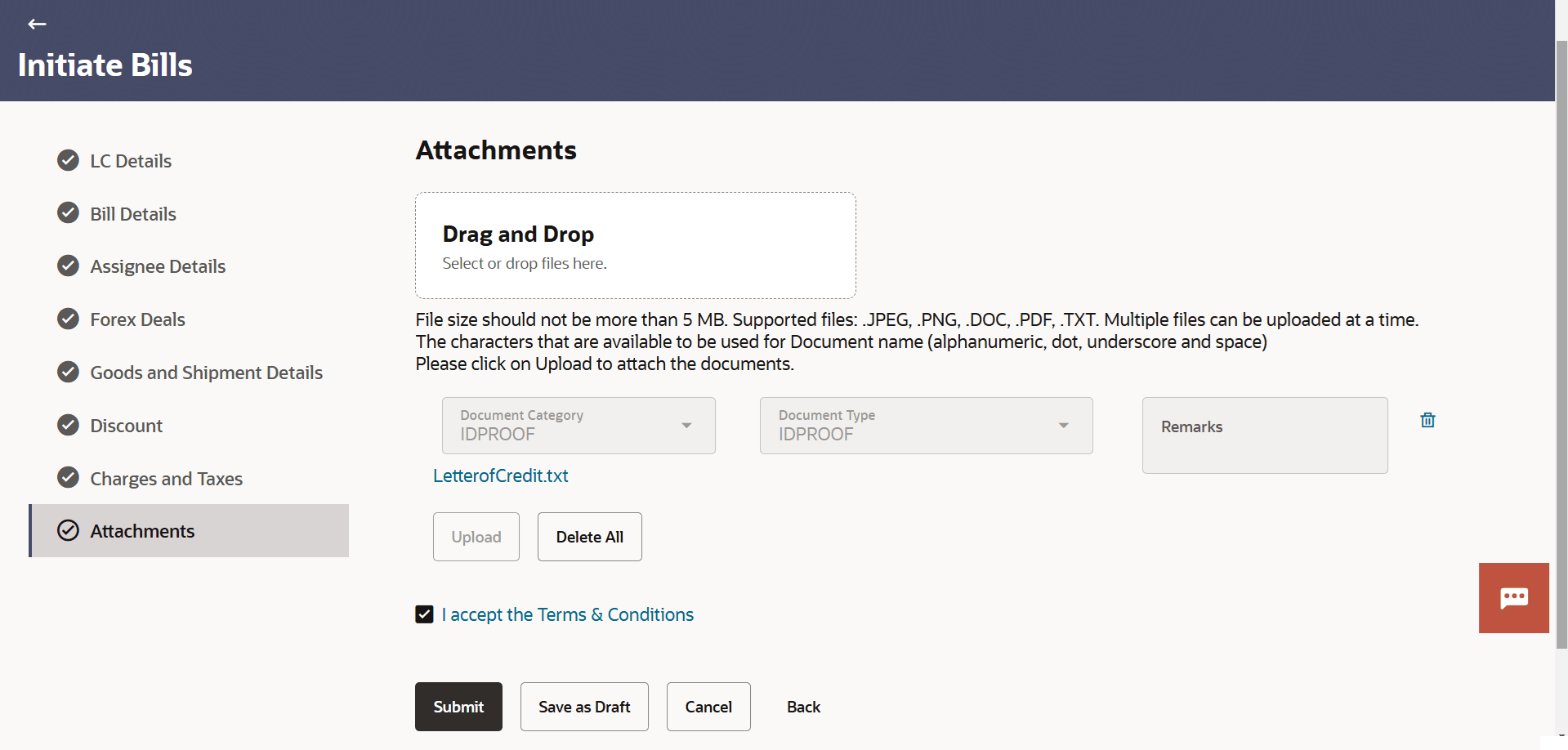Open the chat support icon
This screenshot has width=1568, height=750.
pyautogui.click(x=1513, y=598)
